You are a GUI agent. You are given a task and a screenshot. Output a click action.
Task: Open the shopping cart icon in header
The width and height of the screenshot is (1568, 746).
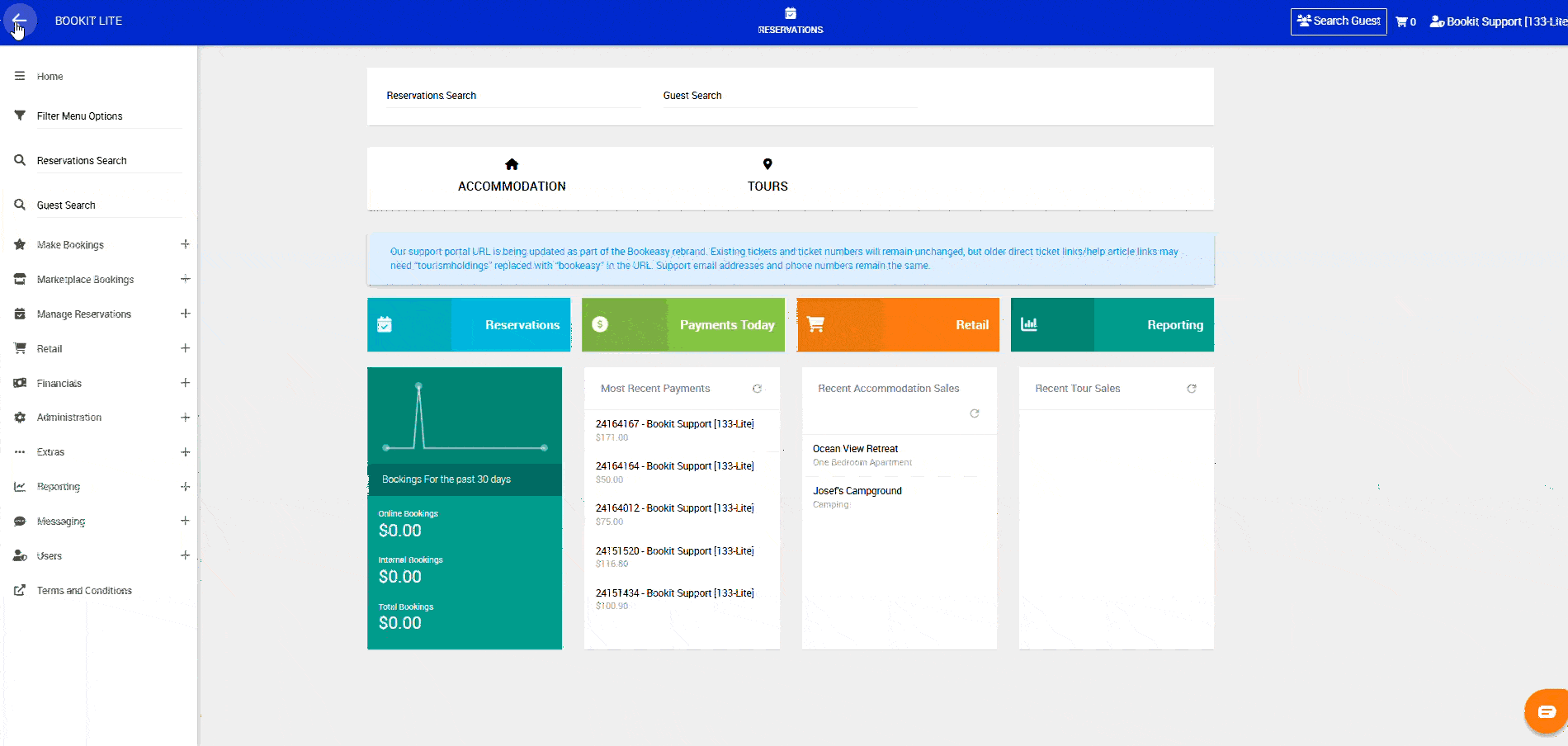(1401, 22)
